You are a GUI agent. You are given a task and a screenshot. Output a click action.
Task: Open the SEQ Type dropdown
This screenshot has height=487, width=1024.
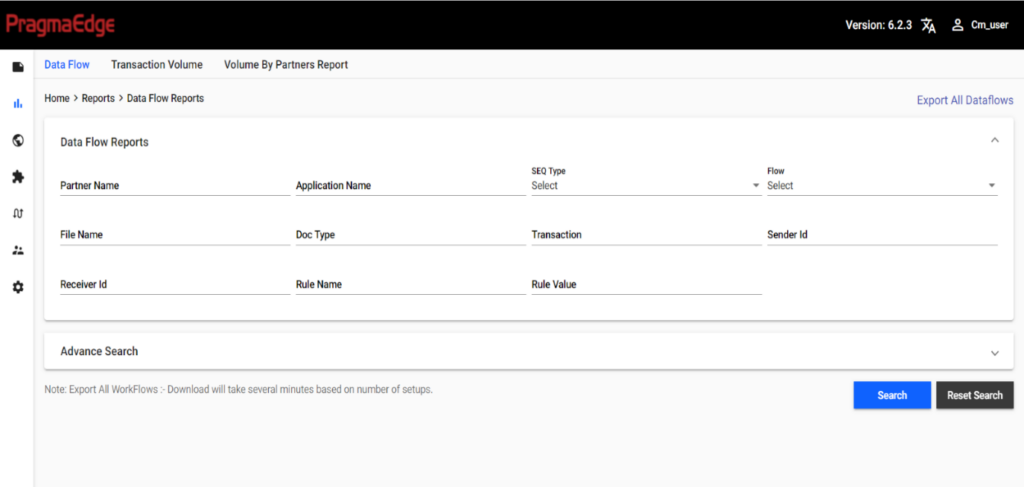point(647,185)
